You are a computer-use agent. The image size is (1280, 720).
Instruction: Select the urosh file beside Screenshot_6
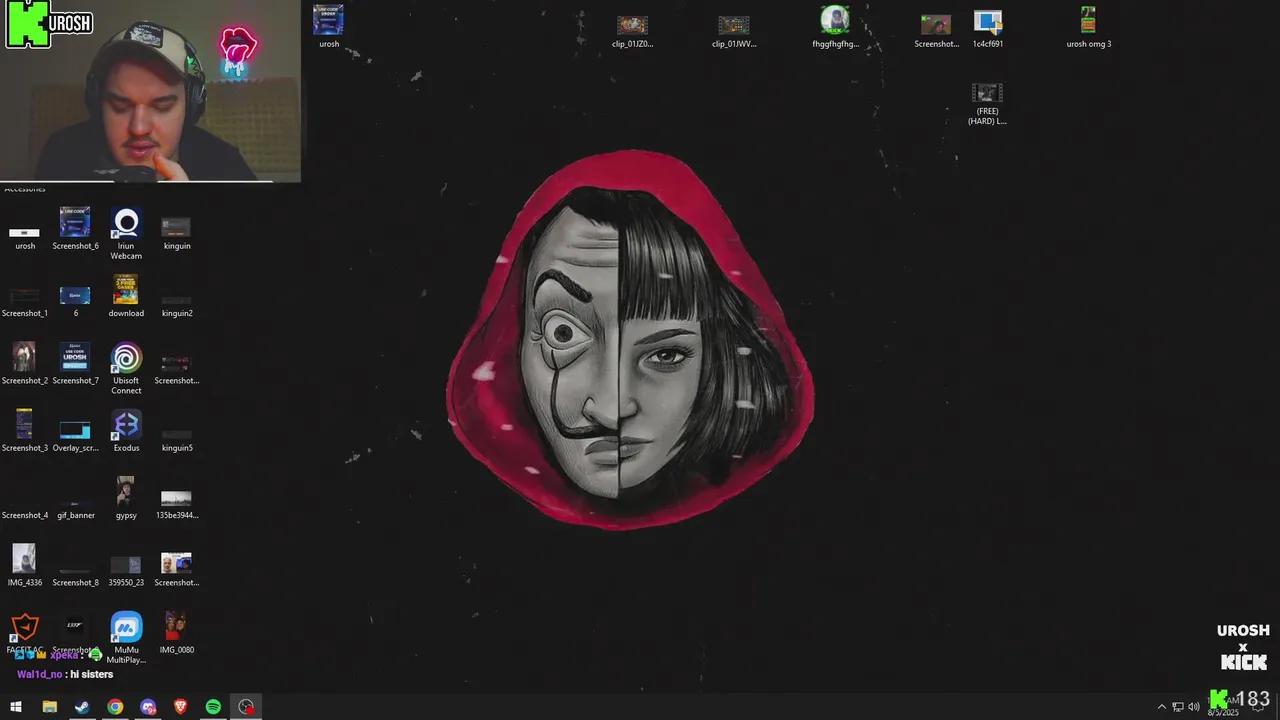click(24, 237)
